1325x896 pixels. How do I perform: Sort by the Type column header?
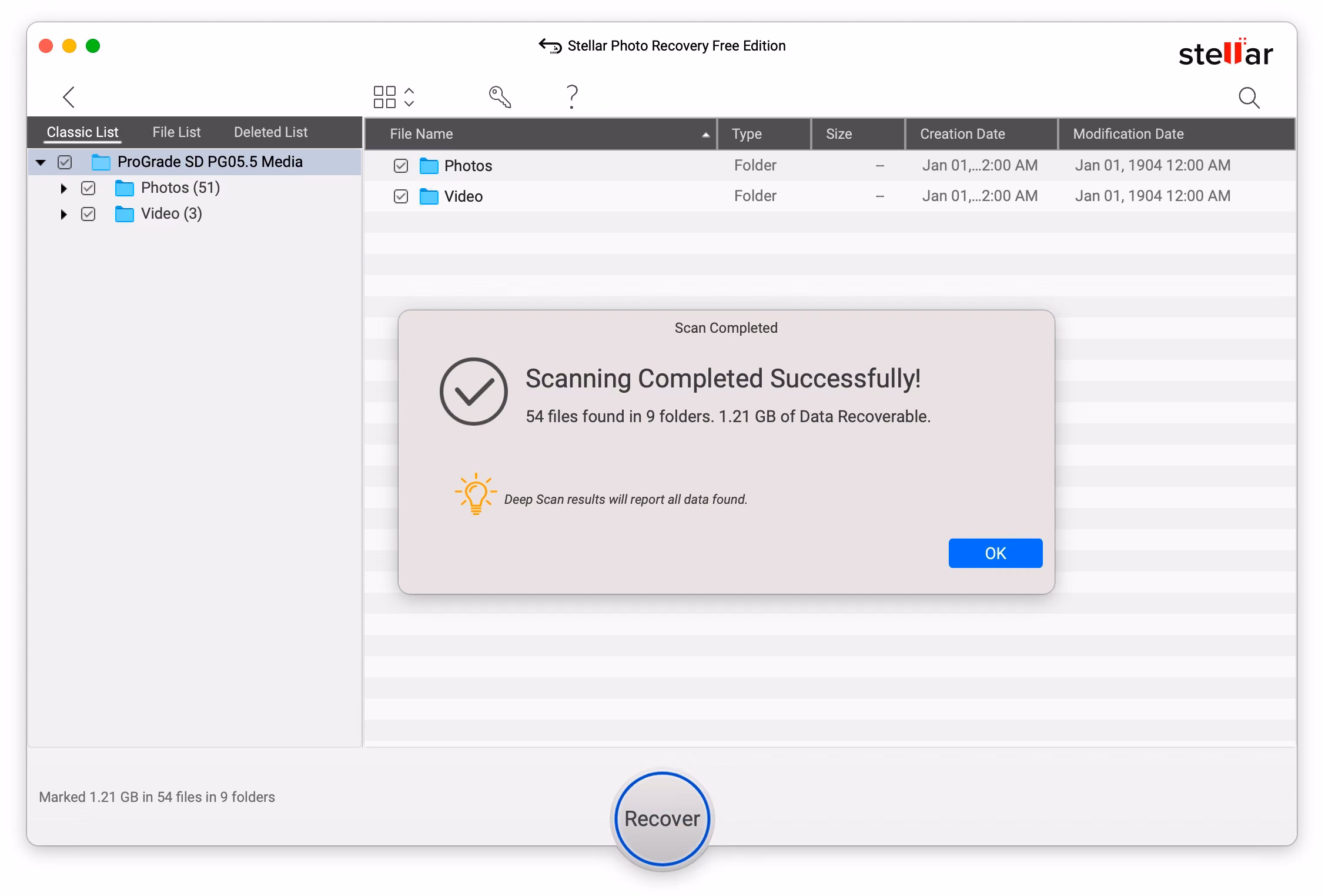(764, 134)
